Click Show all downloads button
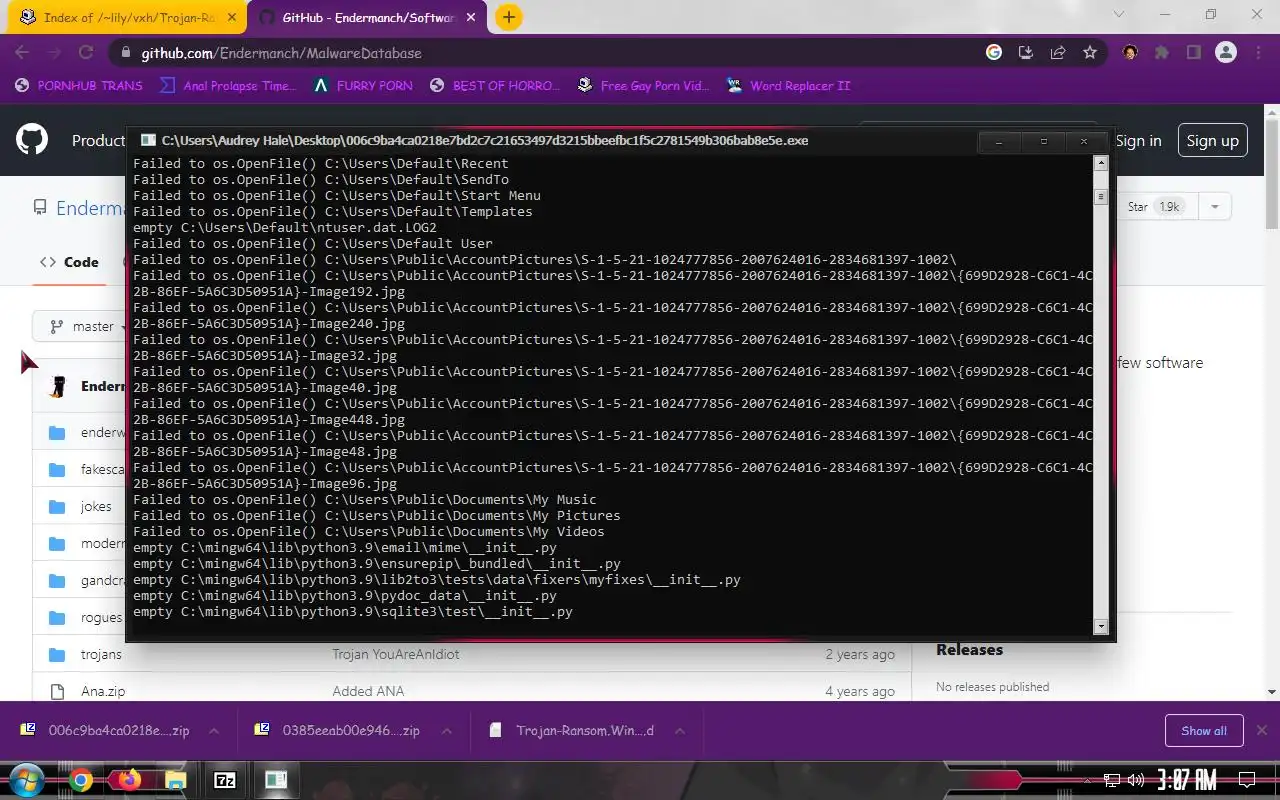The height and width of the screenshot is (800, 1280). point(1204,731)
